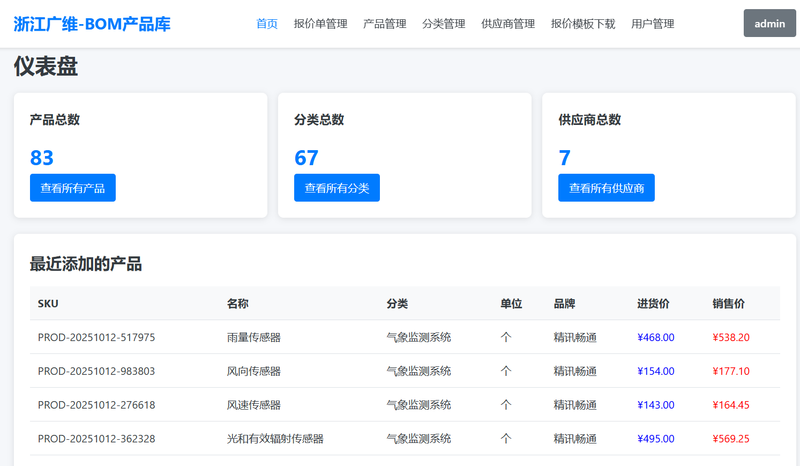Viewport: 800px width, 466px height.
Task: Open the 产品管理 menu
Action: point(385,24)
